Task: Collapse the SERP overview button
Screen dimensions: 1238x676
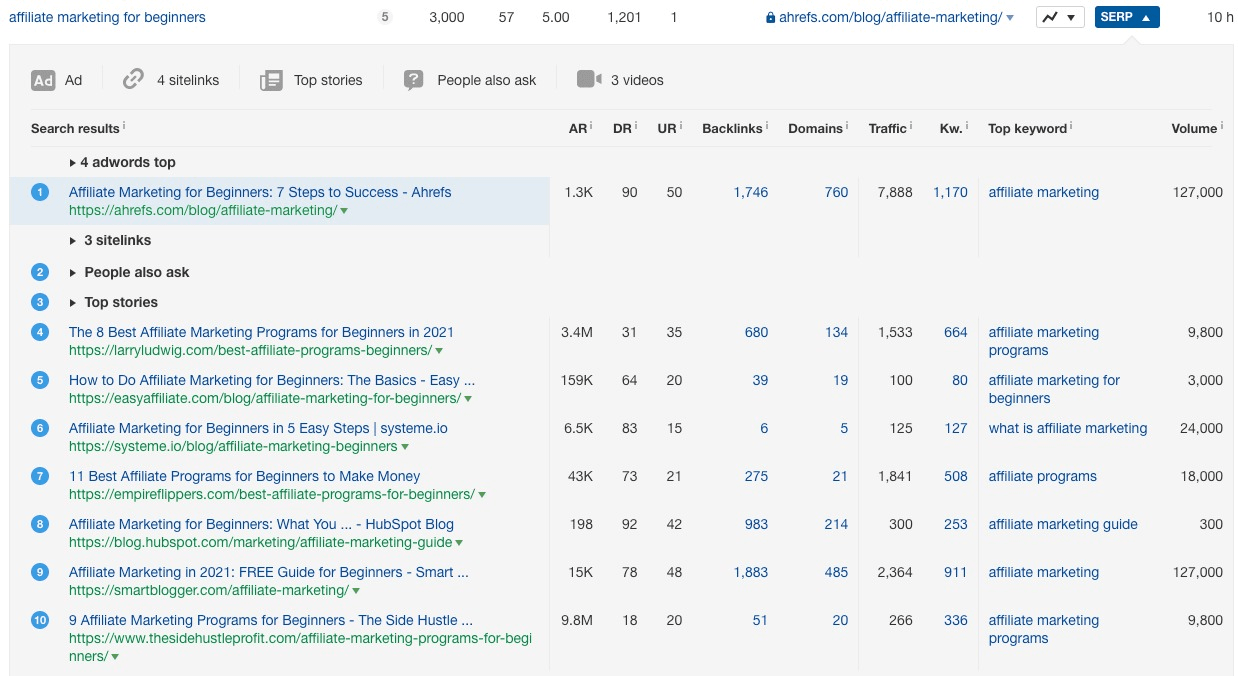Action: point(1127,17)
